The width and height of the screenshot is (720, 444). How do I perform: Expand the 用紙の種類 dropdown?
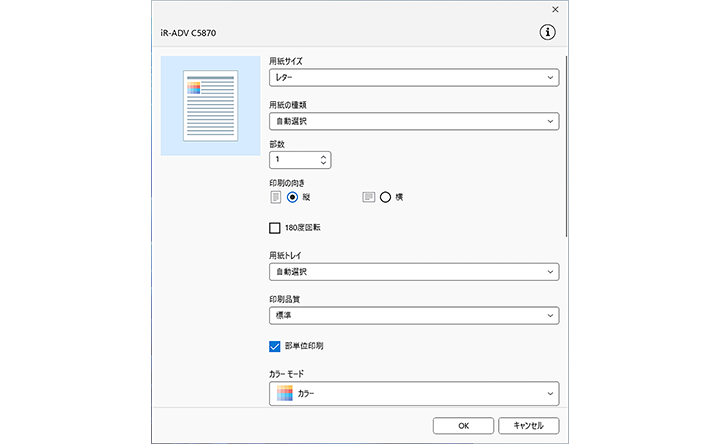(414, 121)
